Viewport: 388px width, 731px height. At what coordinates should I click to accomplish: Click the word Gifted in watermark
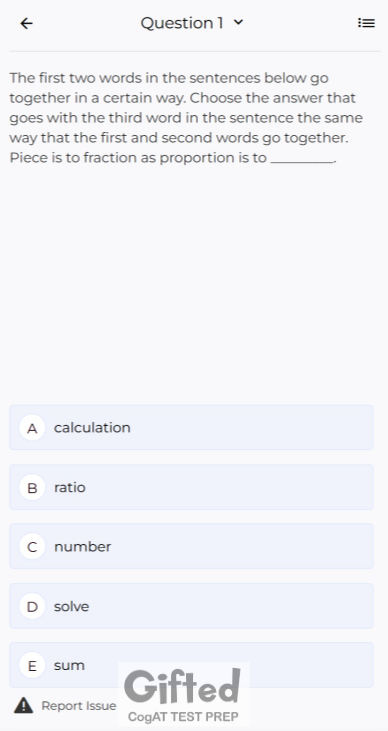[x=183, y=687]
